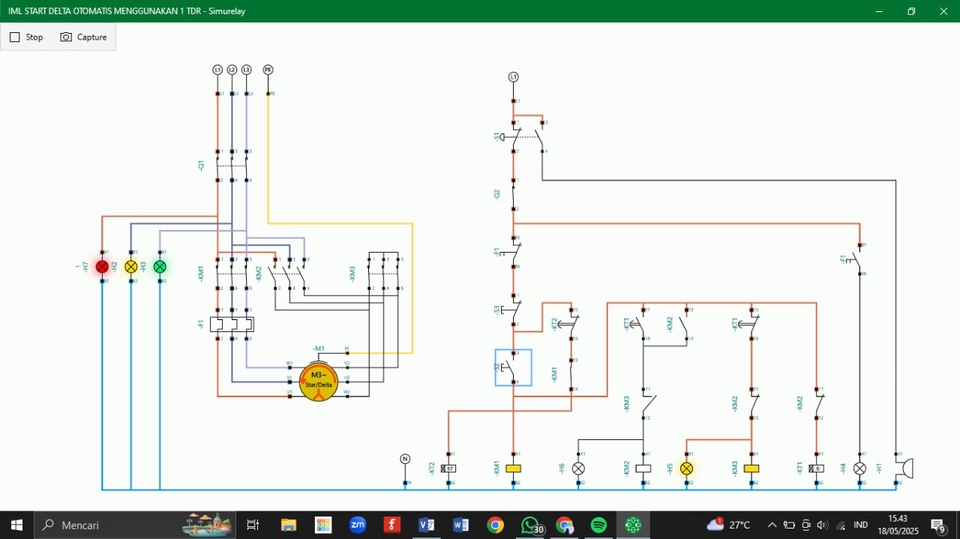Click the L3 supply terminal
Viewport: 960px width, 539px height.
point(246,70)
